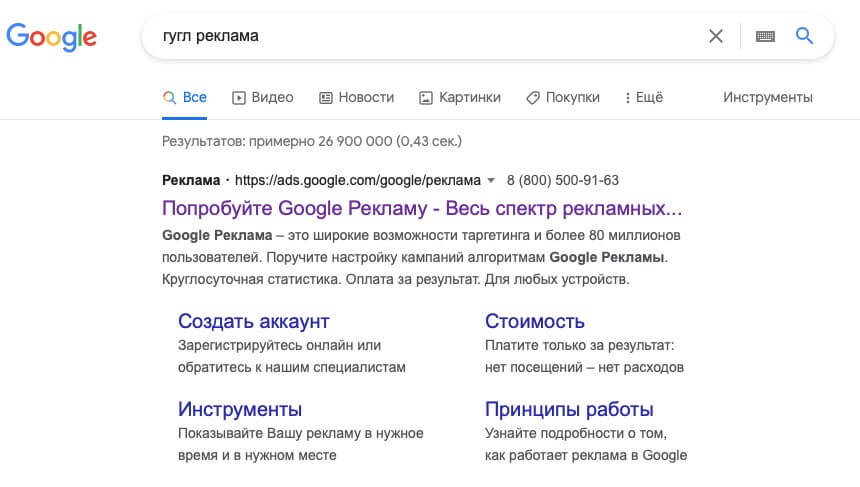Select the 'Все' tab

[184, 98]
